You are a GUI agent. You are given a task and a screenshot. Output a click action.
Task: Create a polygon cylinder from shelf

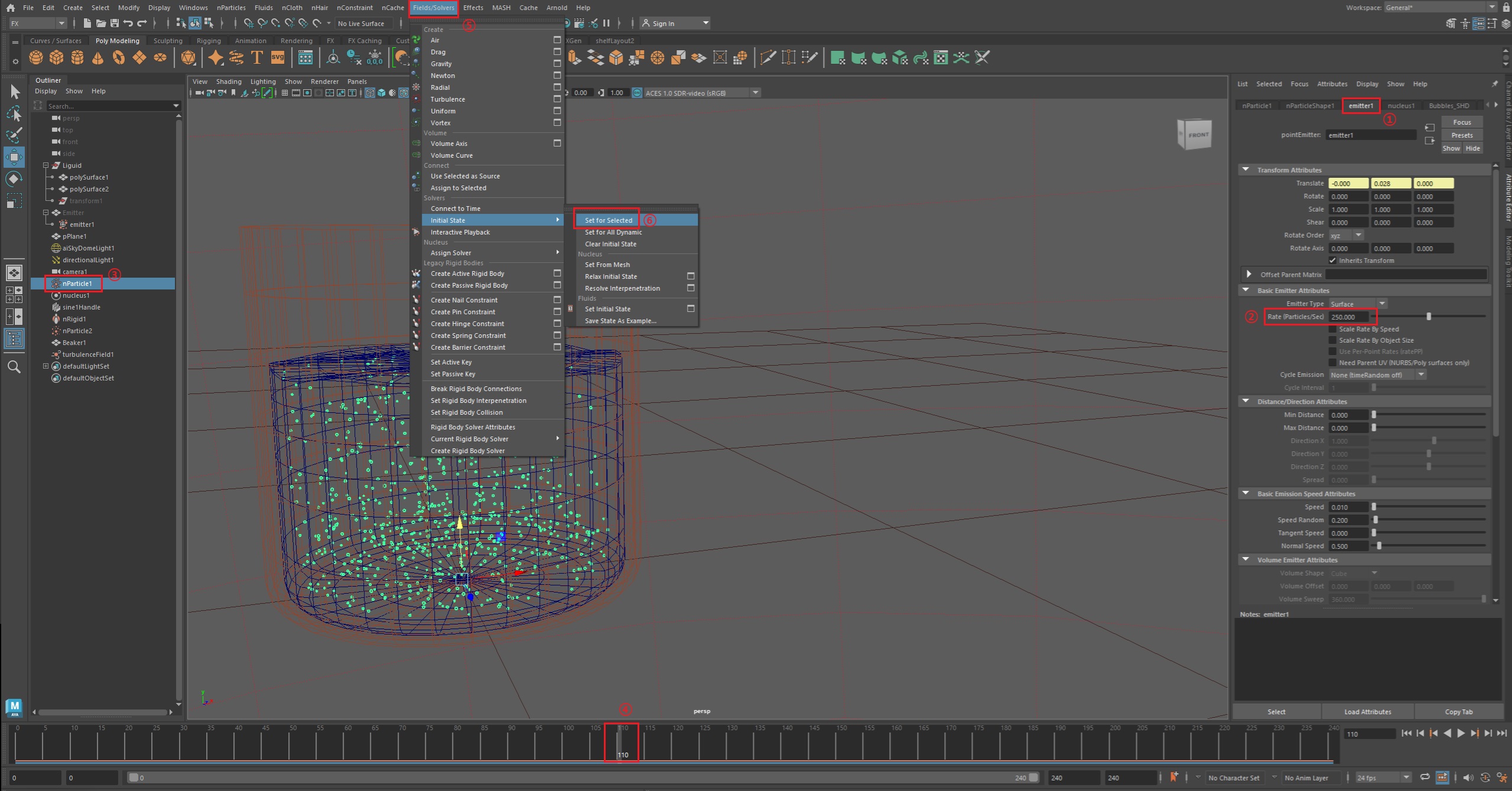pyautogui.click(x=77, y=57)
